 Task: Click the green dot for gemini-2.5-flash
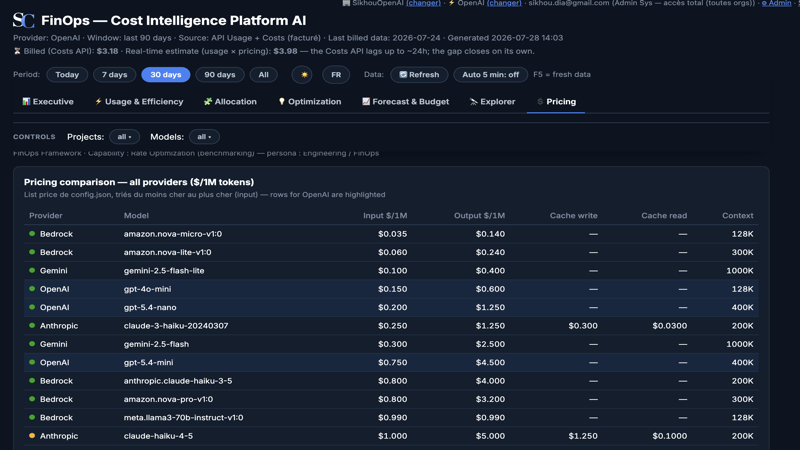pyautogui.click(x=32, y=344)
